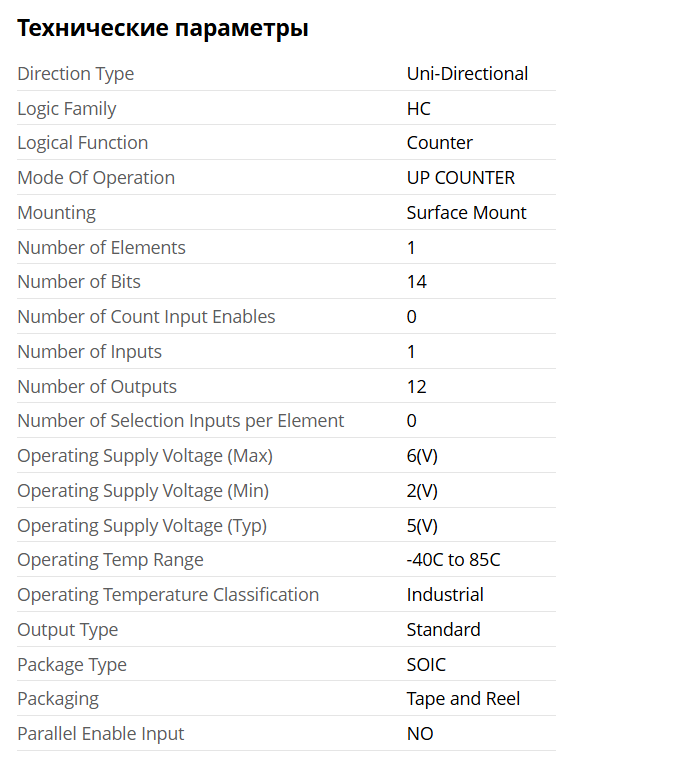695x760 pixels.
Task: Click "Number of Selection Inputs per Element" label
Action: (180, 421)
